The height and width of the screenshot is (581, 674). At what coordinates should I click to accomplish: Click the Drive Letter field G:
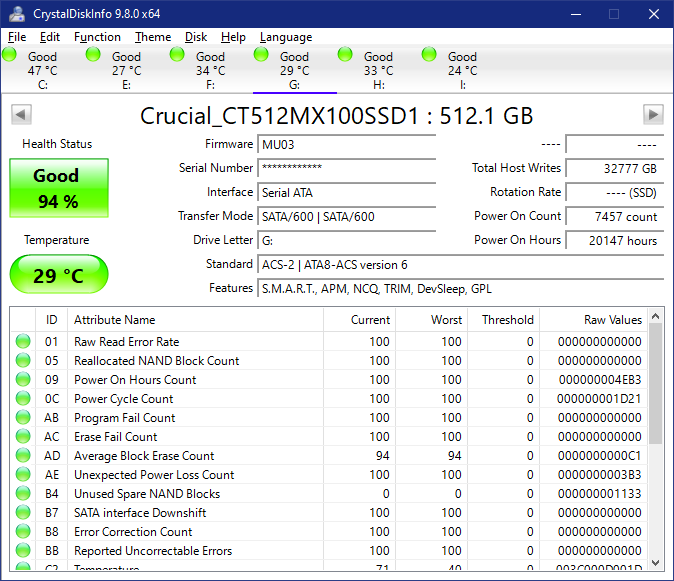pos(346,240)
